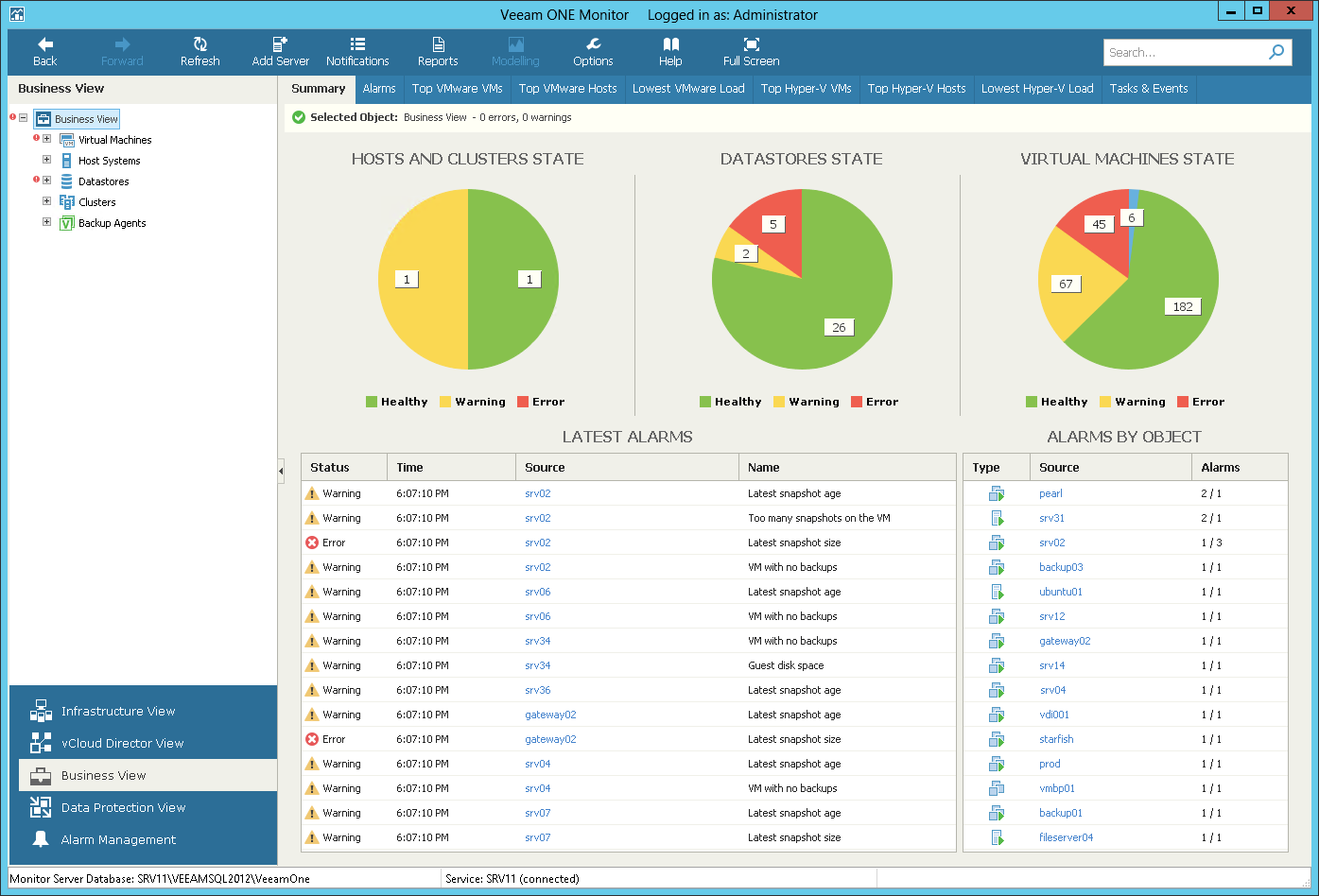
Task: Open the ubuntu01 source link
Action: pos(1061,592)
